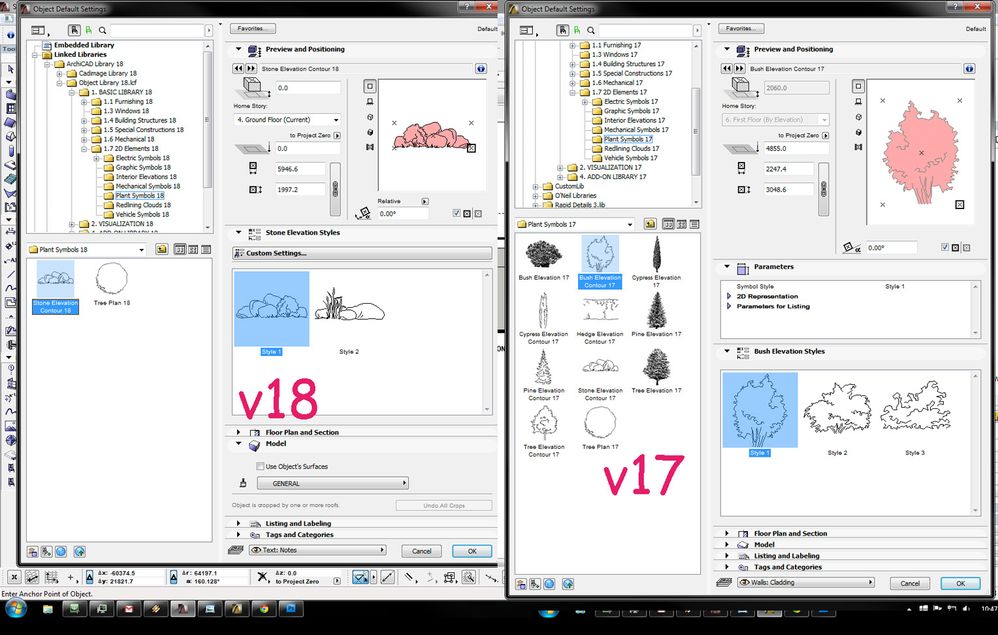This screenshot has width=998, height=635.
Task: Click rotation angle field in v18 preview
Action: click(x=402, y=214)
